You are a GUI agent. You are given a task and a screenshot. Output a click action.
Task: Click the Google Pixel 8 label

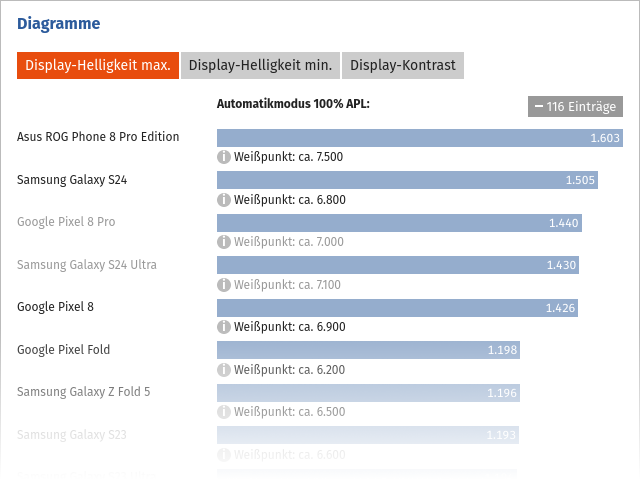[56, 307]
